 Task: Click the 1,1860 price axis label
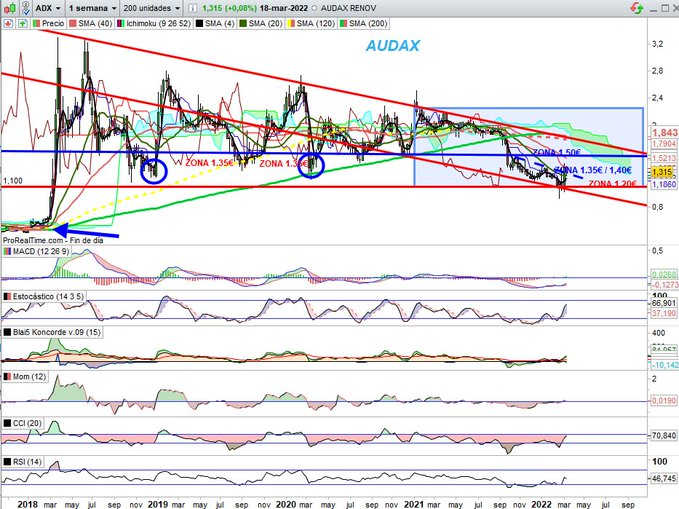click(664, 184)
